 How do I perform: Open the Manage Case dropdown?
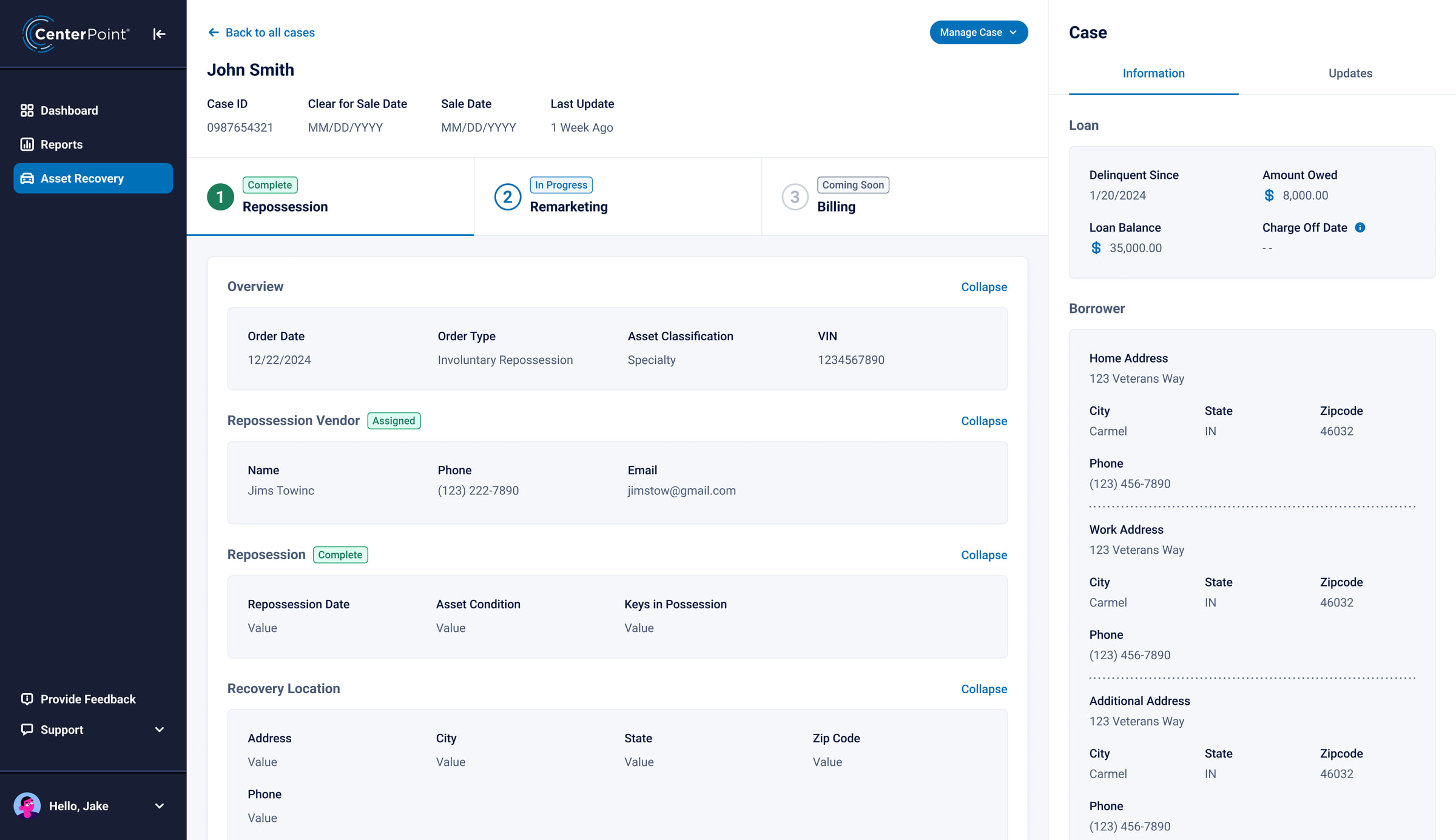point(979,32)
